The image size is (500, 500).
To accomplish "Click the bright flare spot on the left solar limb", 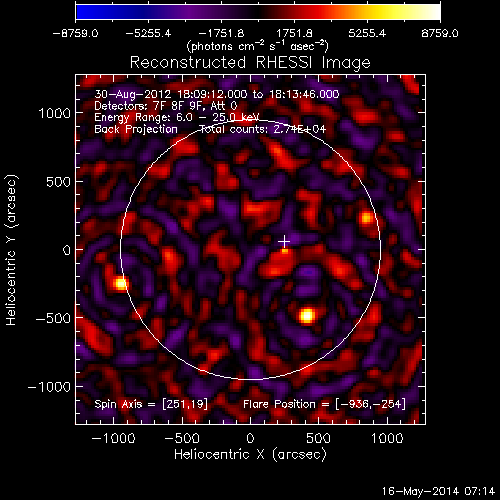I will tap(120, 284).
